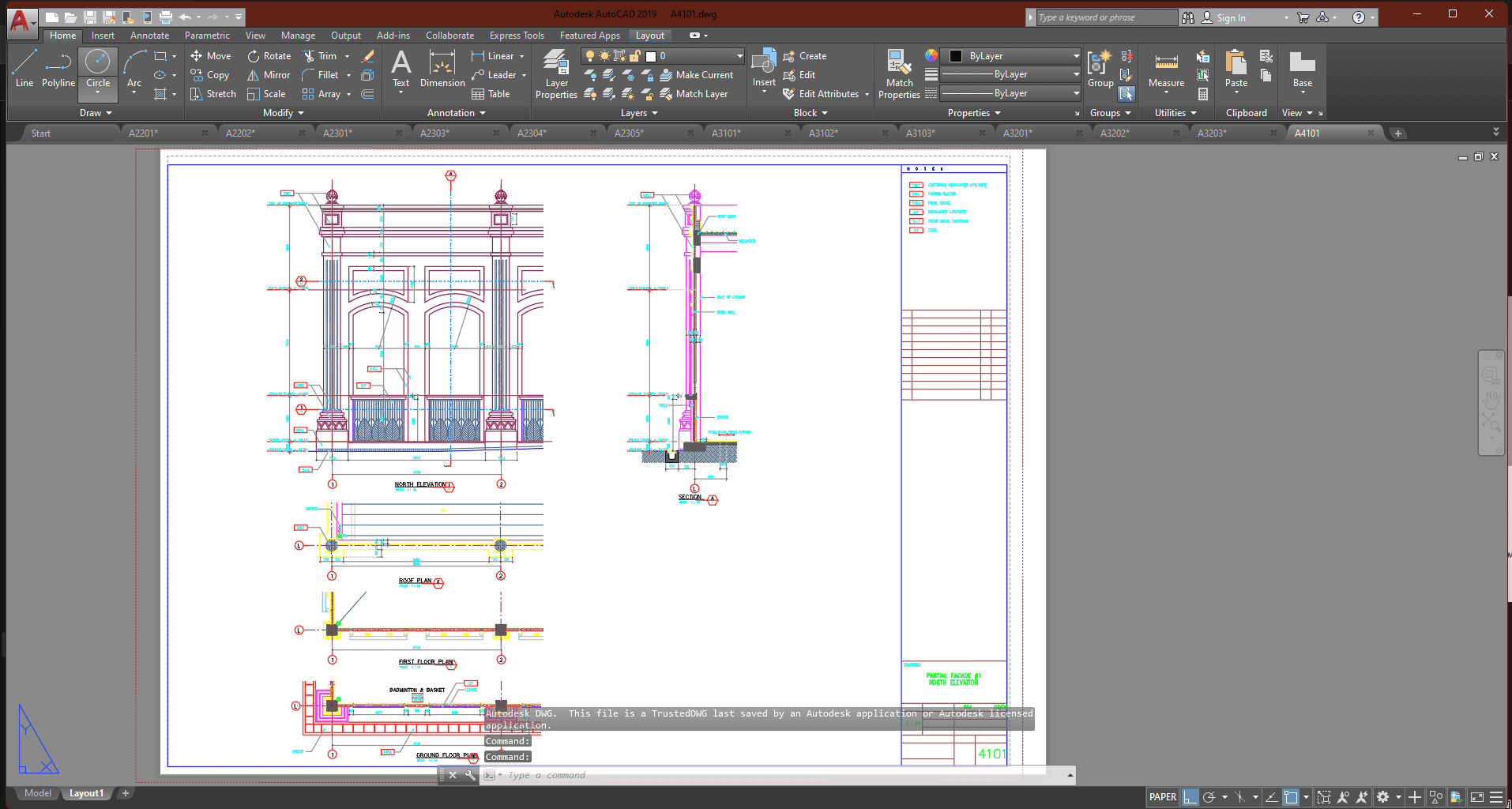Screen dimensions: 1512x809
Task: Open the Fillet tool dropdown arrow
Action: pos(348,75)
